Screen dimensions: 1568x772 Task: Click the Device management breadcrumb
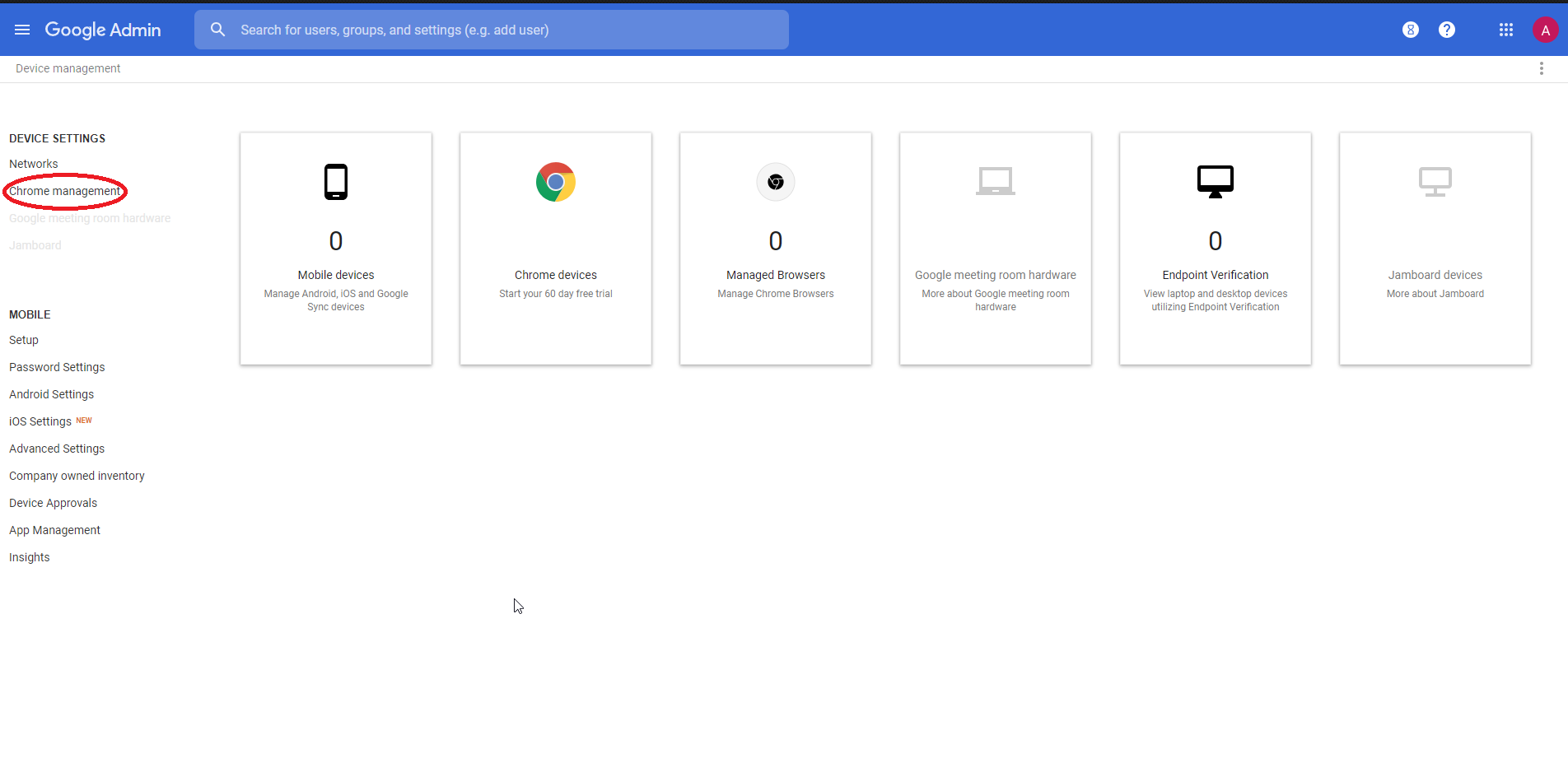(68, 68)
